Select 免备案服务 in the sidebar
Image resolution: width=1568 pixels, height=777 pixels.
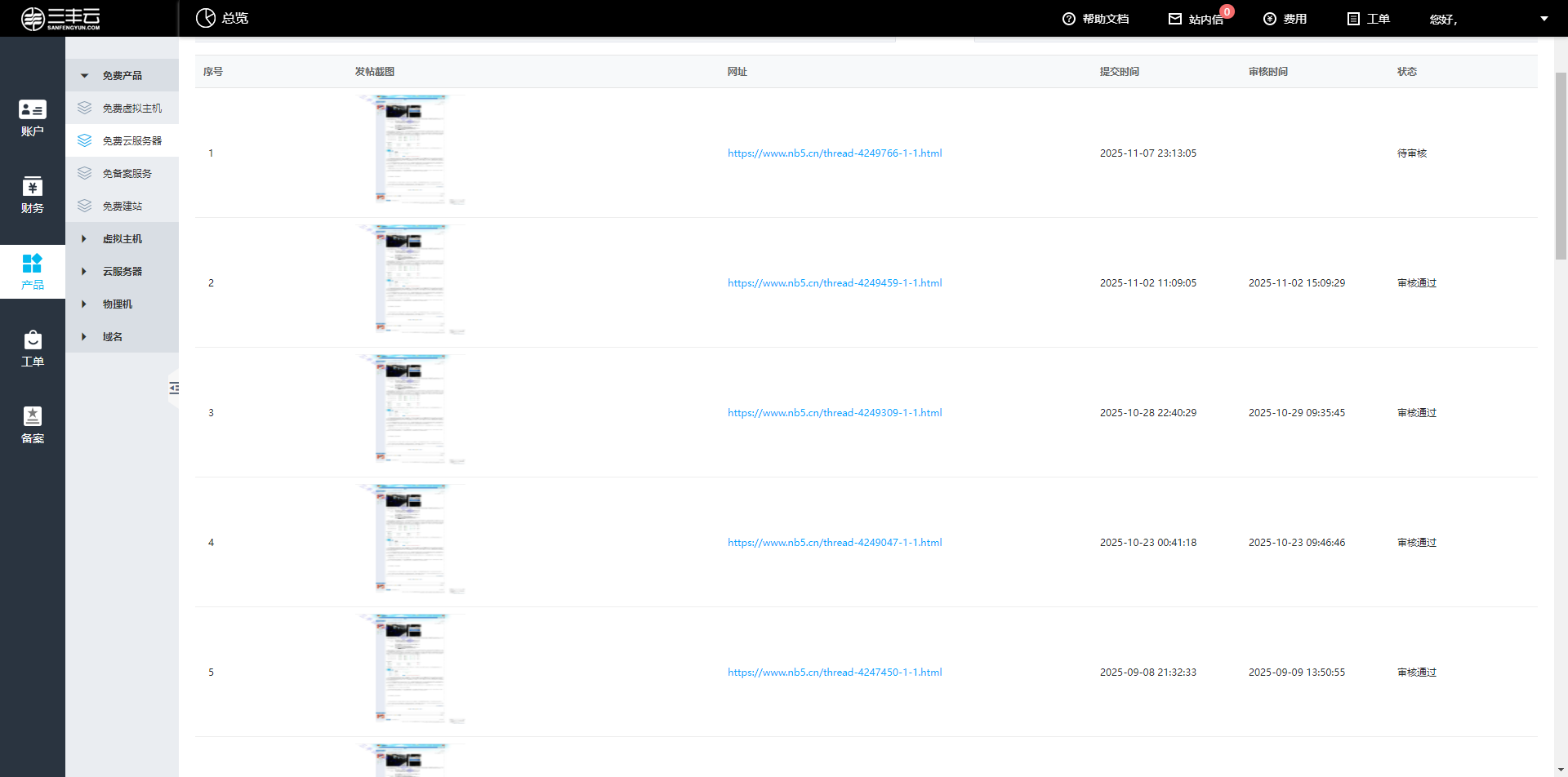coord(127,173)
